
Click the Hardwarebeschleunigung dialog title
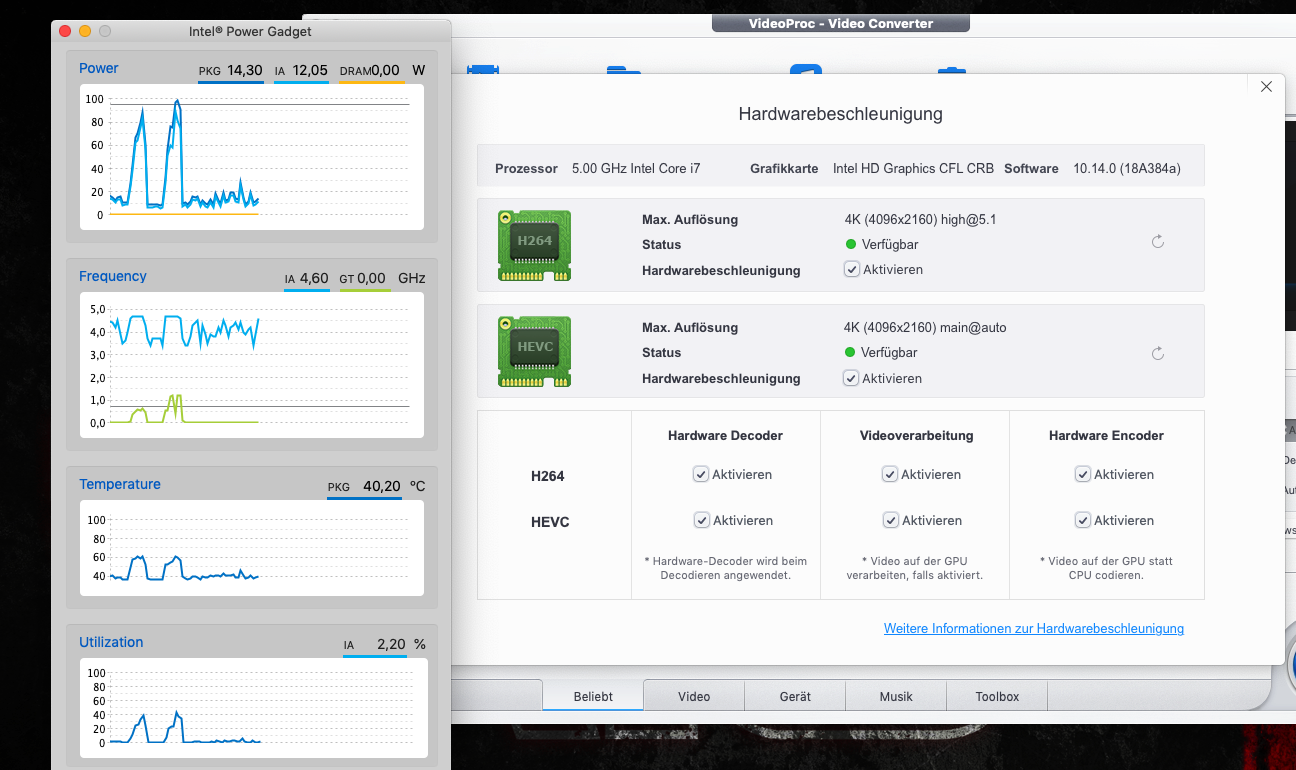tap(840, 114)
